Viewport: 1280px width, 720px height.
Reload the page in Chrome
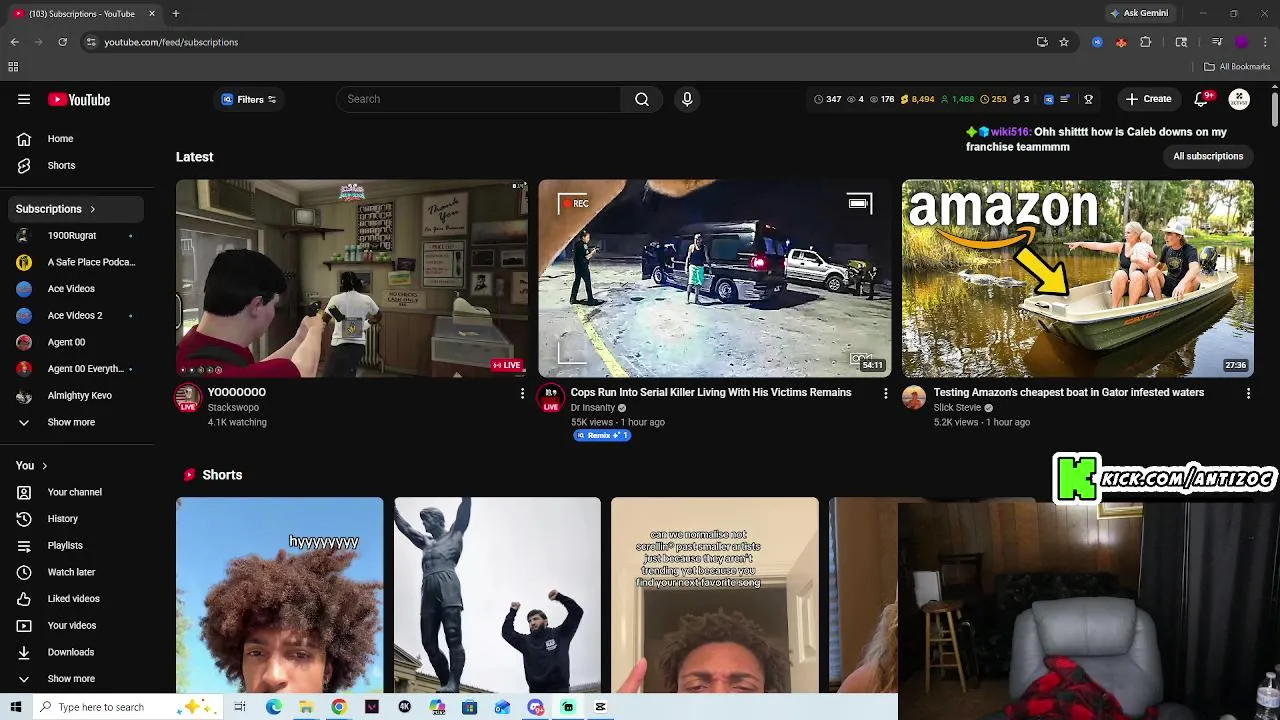click(x=62, y=42)
